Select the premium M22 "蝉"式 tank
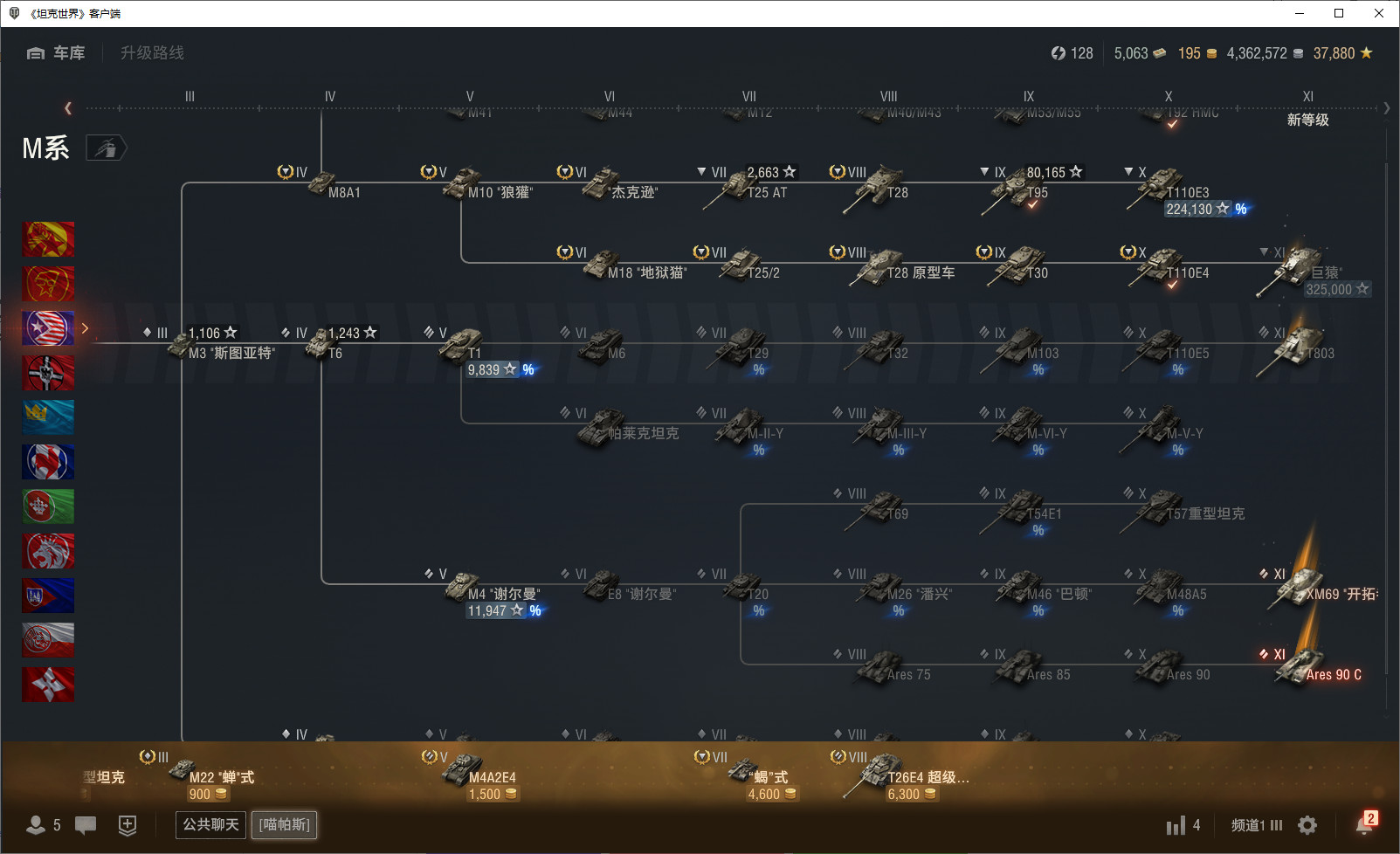 197,775
